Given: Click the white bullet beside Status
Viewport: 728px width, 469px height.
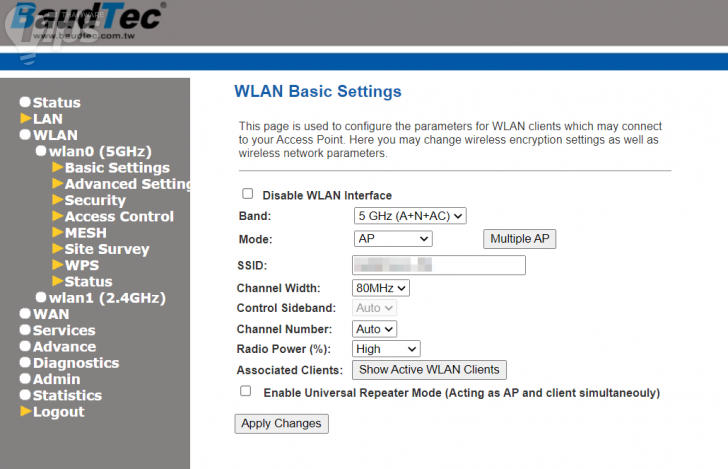Looking at the screenshot, I should point(25,103).
